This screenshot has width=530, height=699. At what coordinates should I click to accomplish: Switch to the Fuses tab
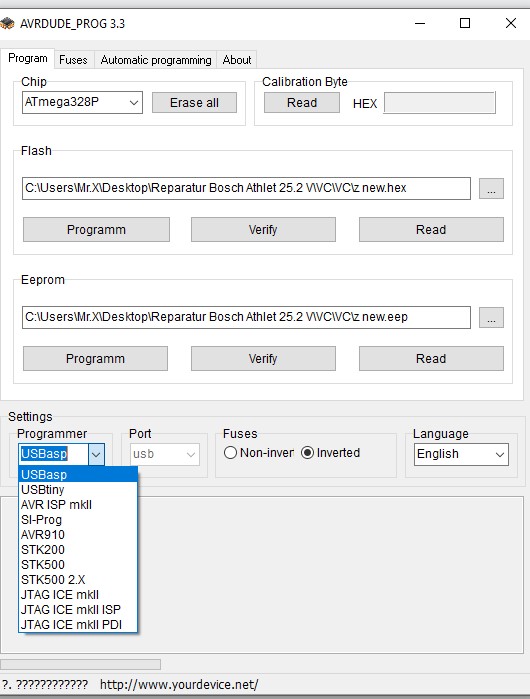click(x=74, y=60)
